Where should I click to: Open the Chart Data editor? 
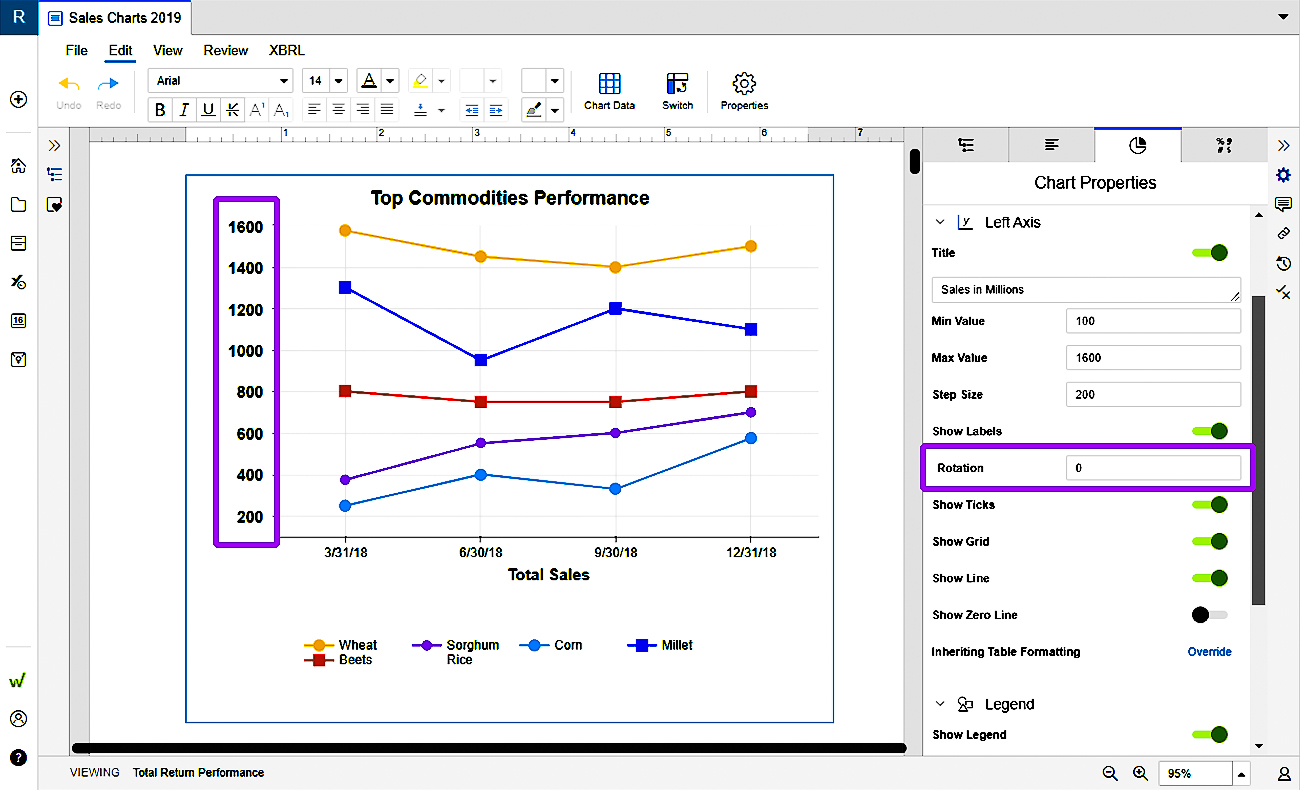click(609, 90)
